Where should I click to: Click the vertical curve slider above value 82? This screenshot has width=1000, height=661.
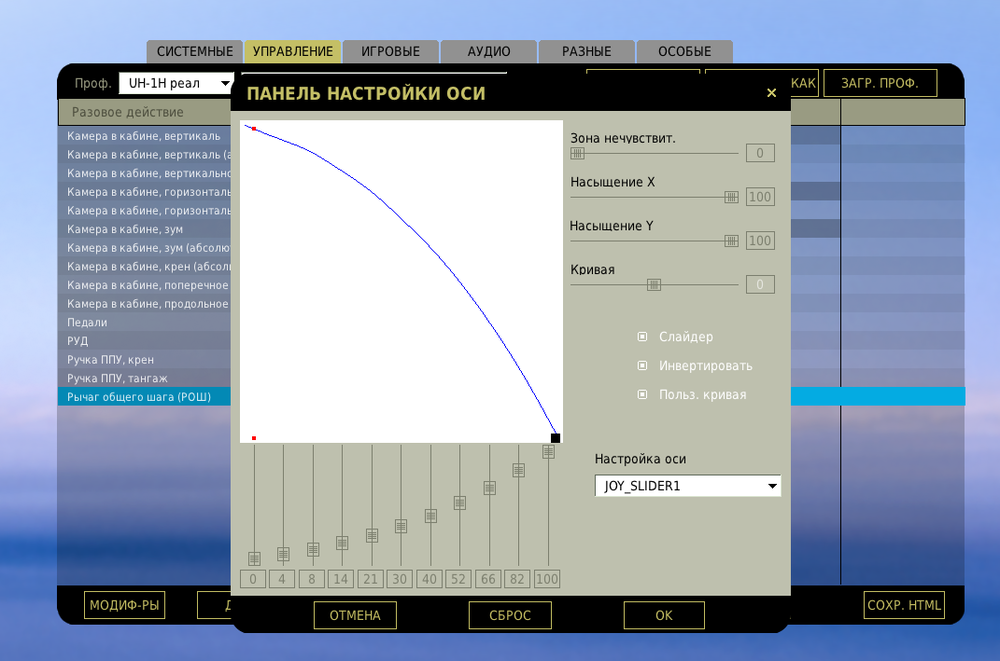518,470
